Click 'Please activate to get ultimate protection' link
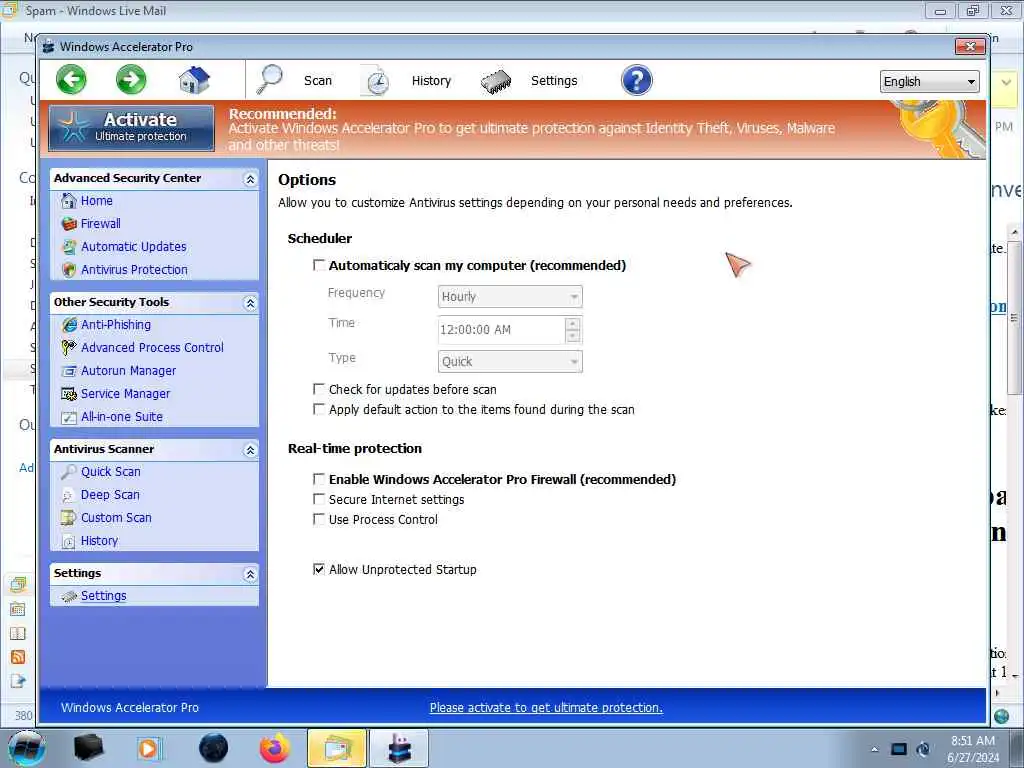This screenshot has height=768, width=1024. 546,708
